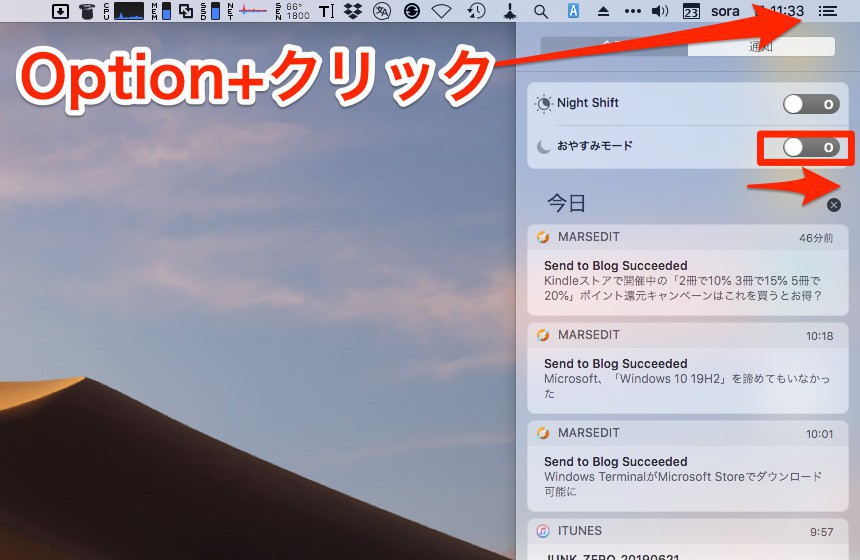Screen dimensions: 860x560
Task: Click the MarsEdit app icon on 10:01 notification
Action: (543, 433)
